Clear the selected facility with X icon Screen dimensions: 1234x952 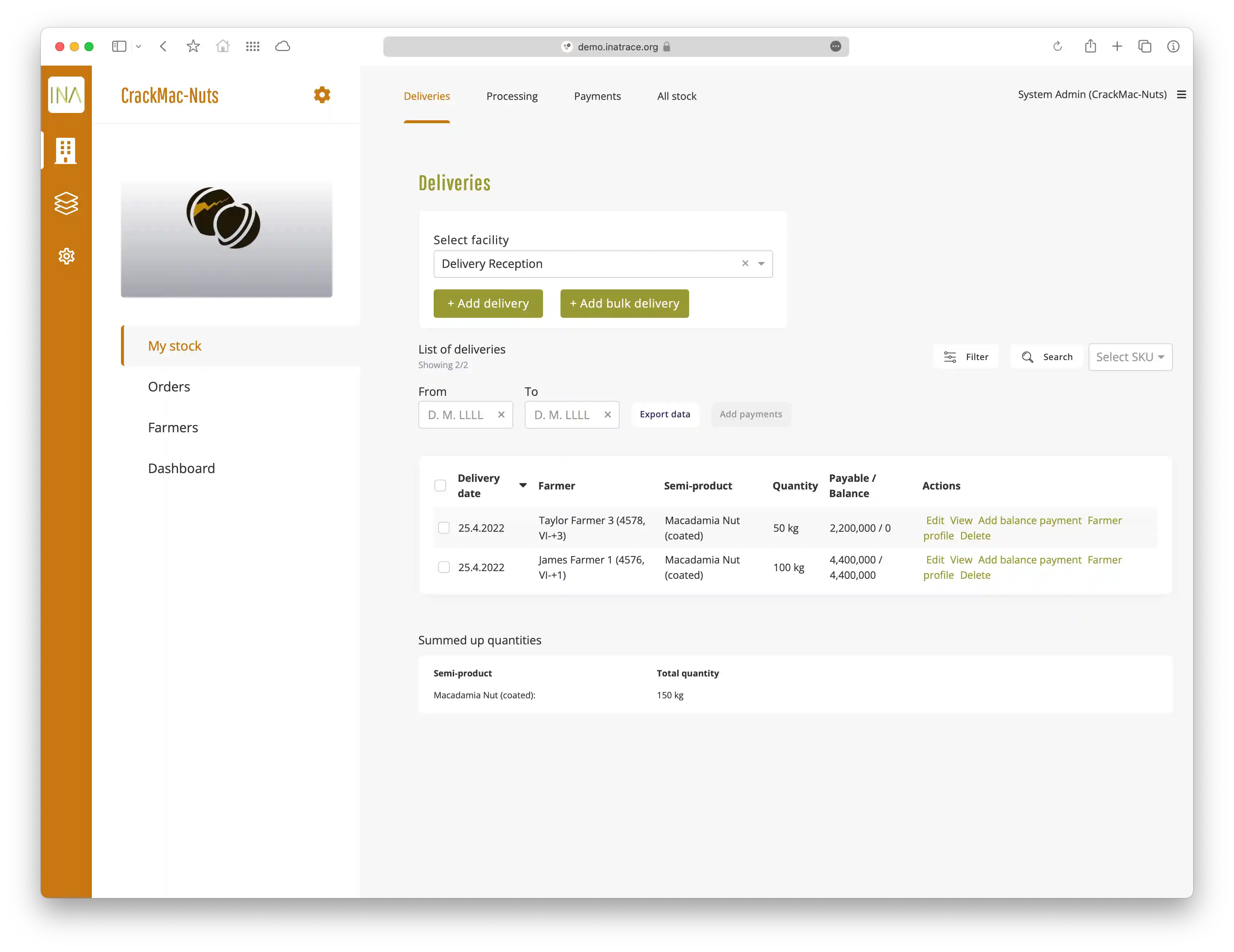[745, 263]
